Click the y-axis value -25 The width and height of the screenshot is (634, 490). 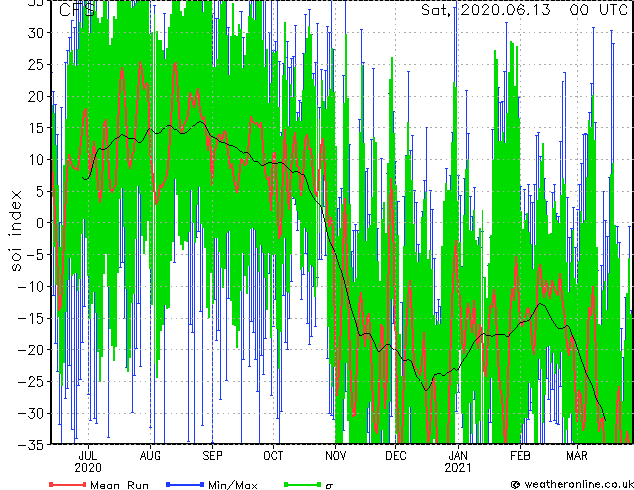click(31, 382)
